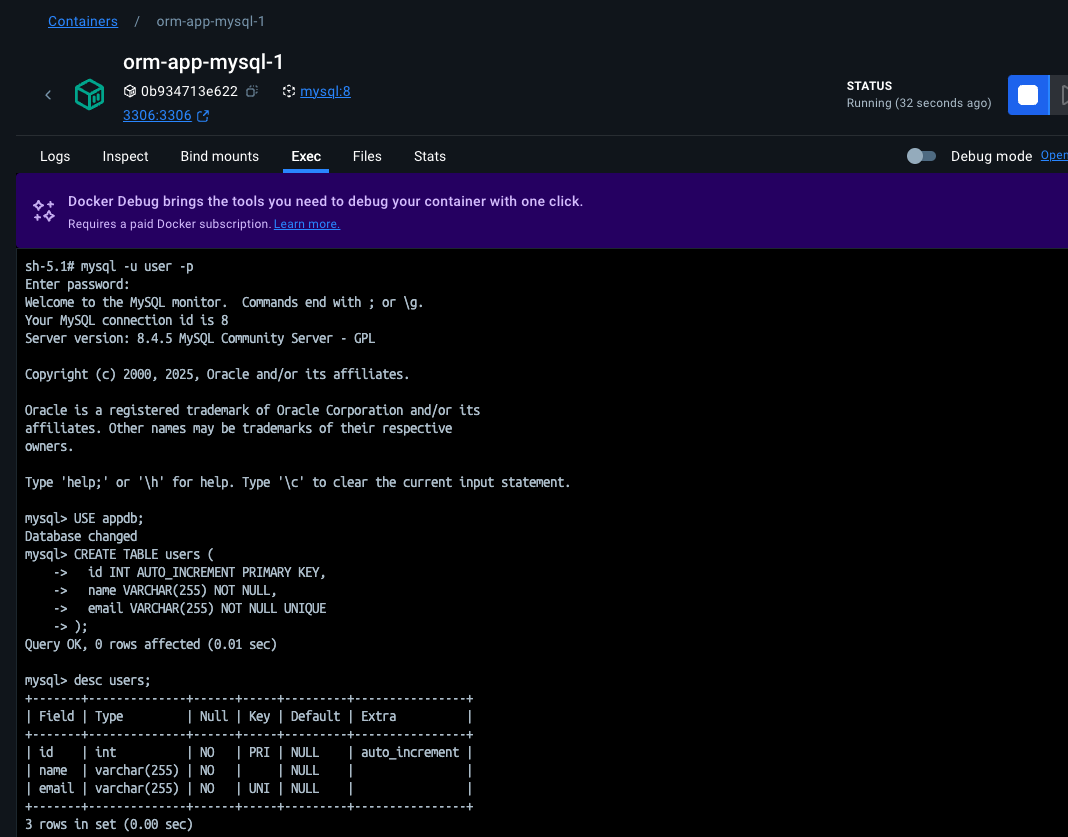Toggle Debug mode switch
The width and height of the screenshot is (1068, 837).
[x=921, y=156]
